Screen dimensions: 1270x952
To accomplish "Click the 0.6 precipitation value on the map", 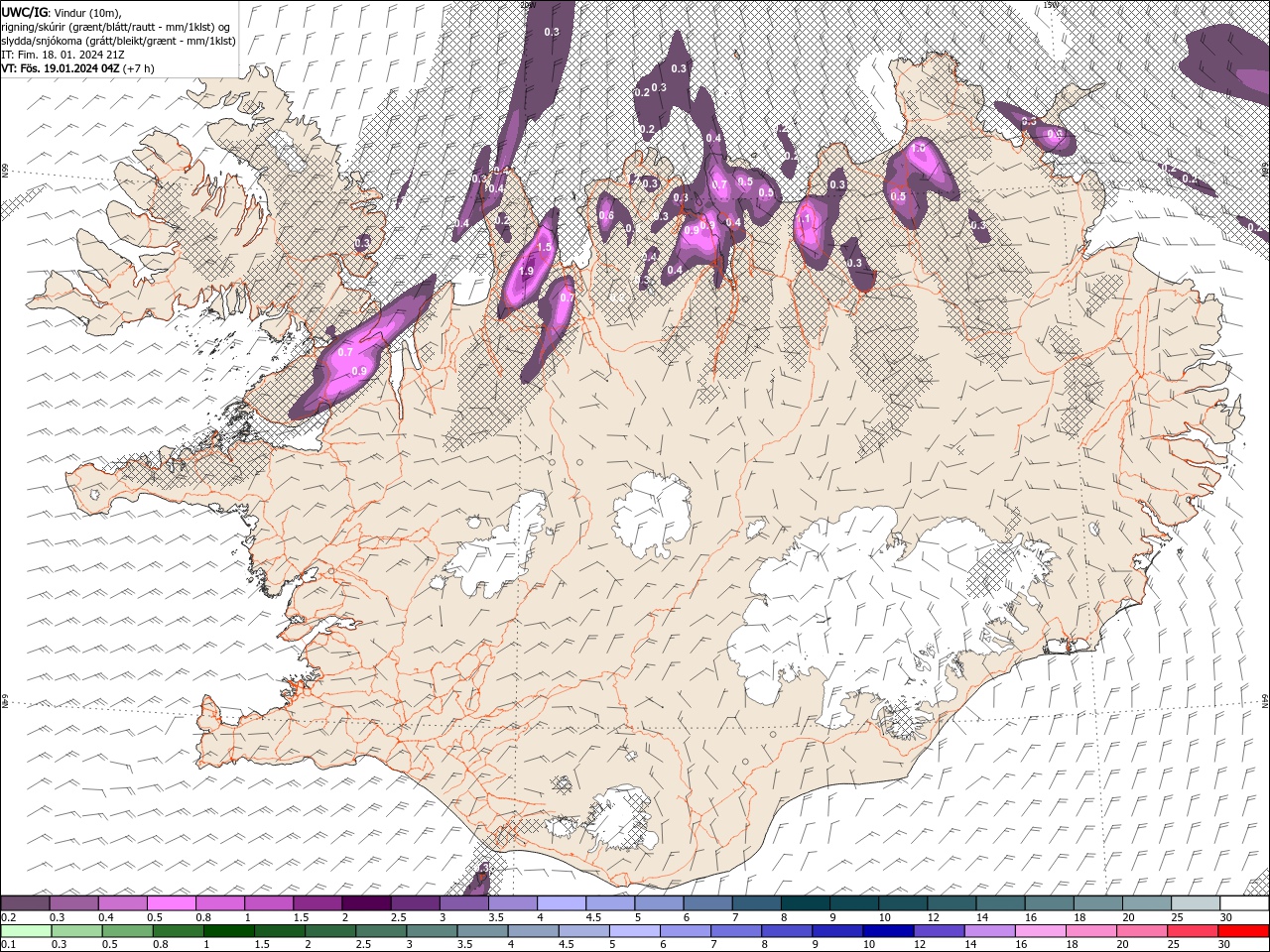I will (x=606, y=215).
